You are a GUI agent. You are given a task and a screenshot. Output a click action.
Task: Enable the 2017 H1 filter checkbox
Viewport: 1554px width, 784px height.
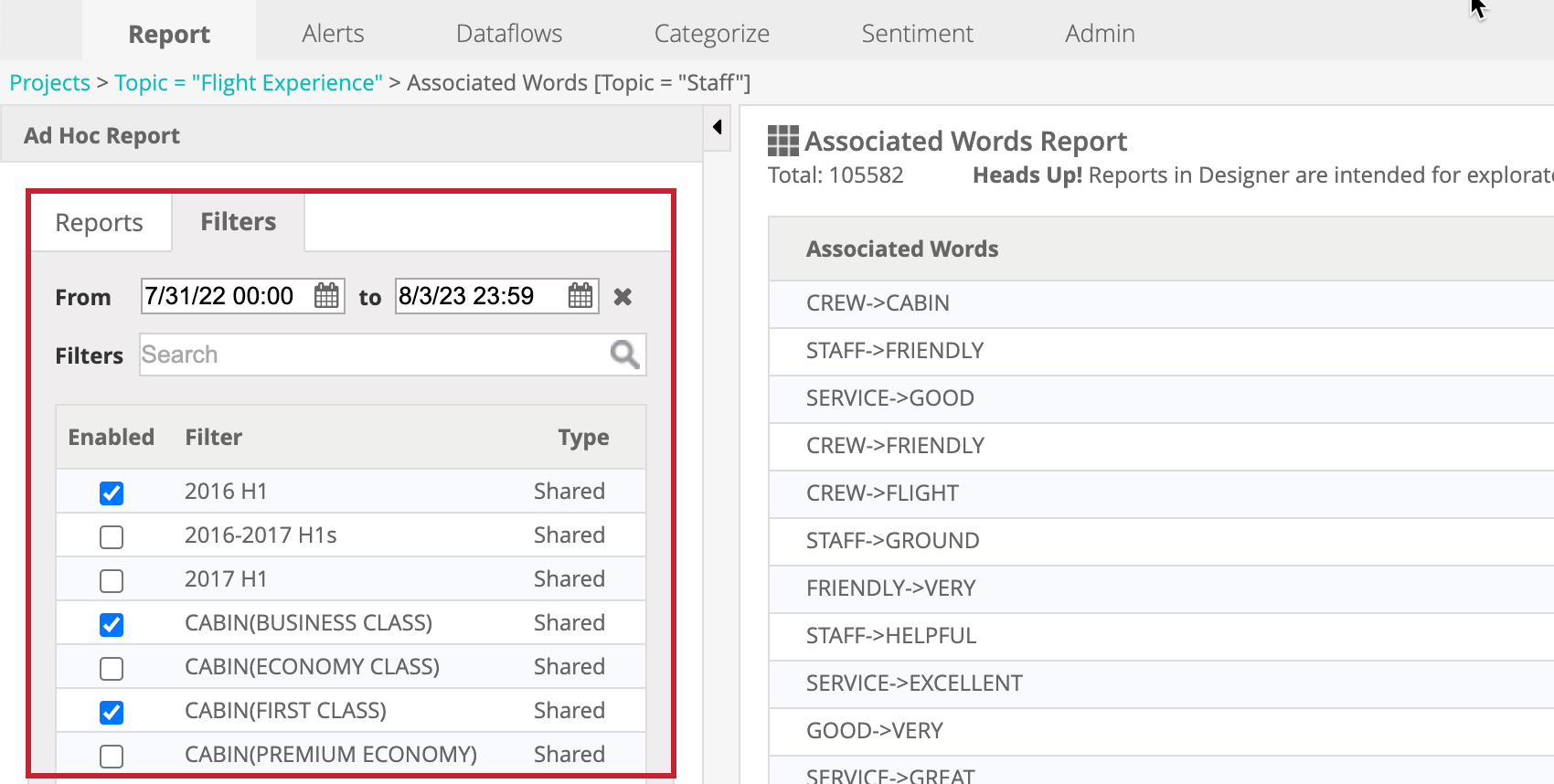pos(112,581)
